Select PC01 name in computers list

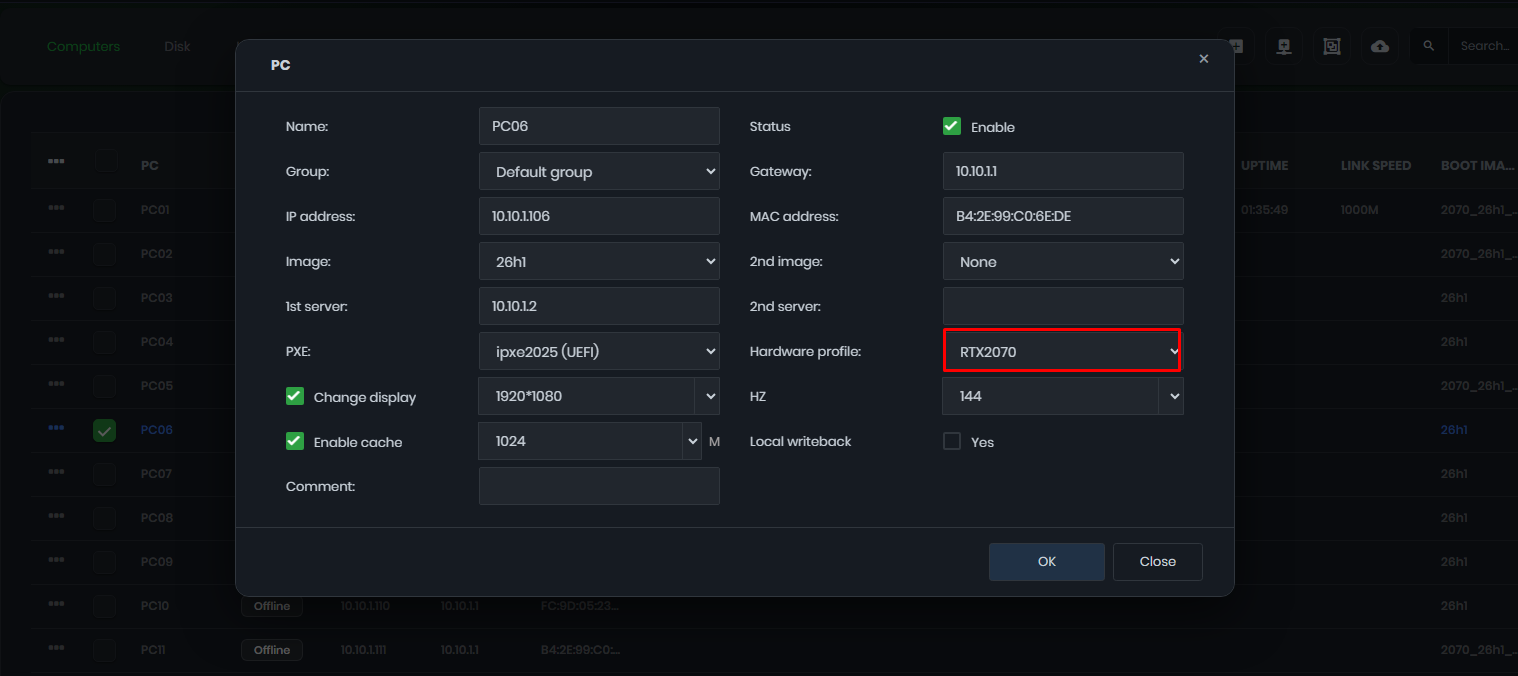click(156, 210)
